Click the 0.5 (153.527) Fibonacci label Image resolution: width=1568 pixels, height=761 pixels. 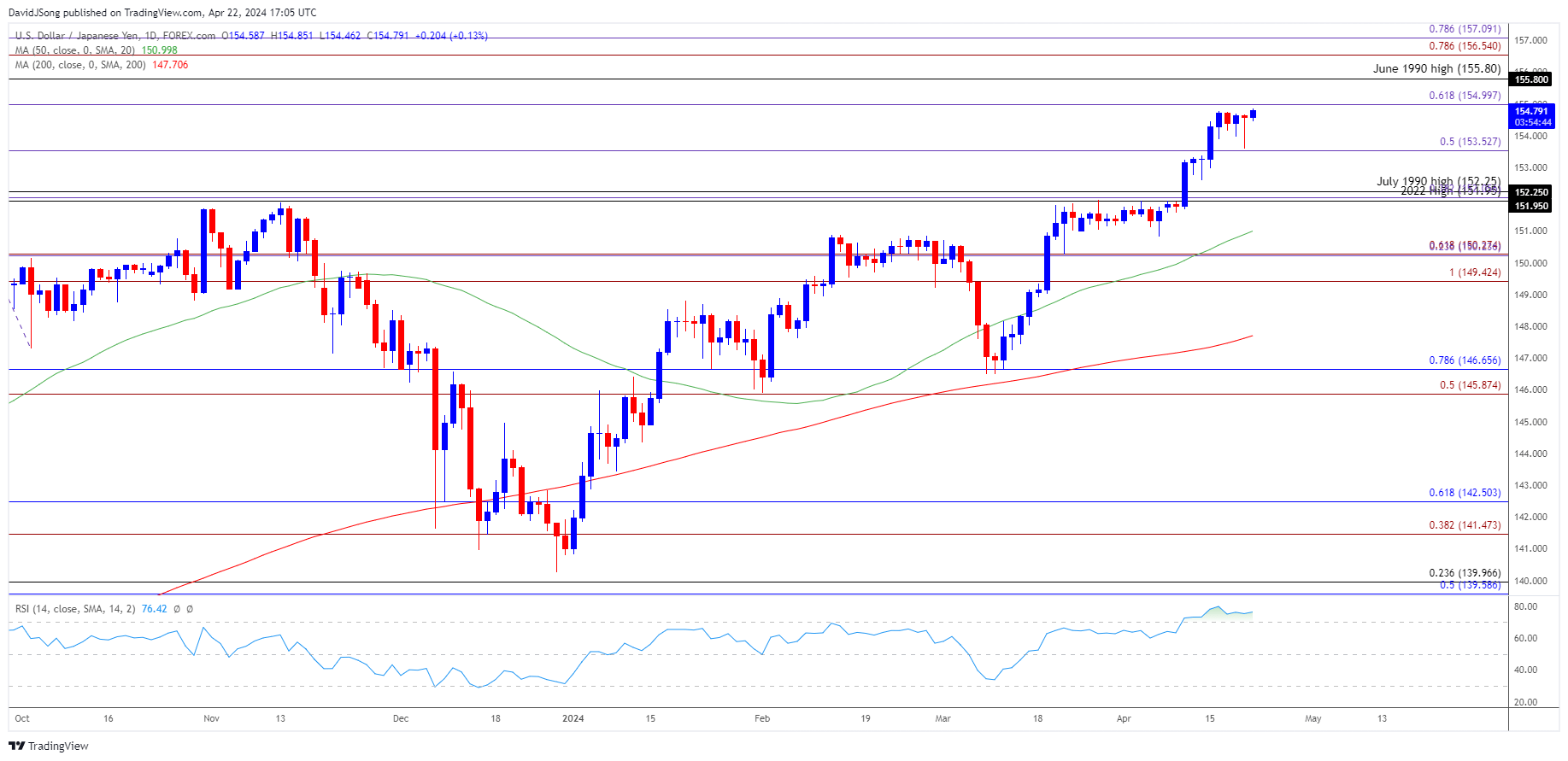(x=1470, y=142)
